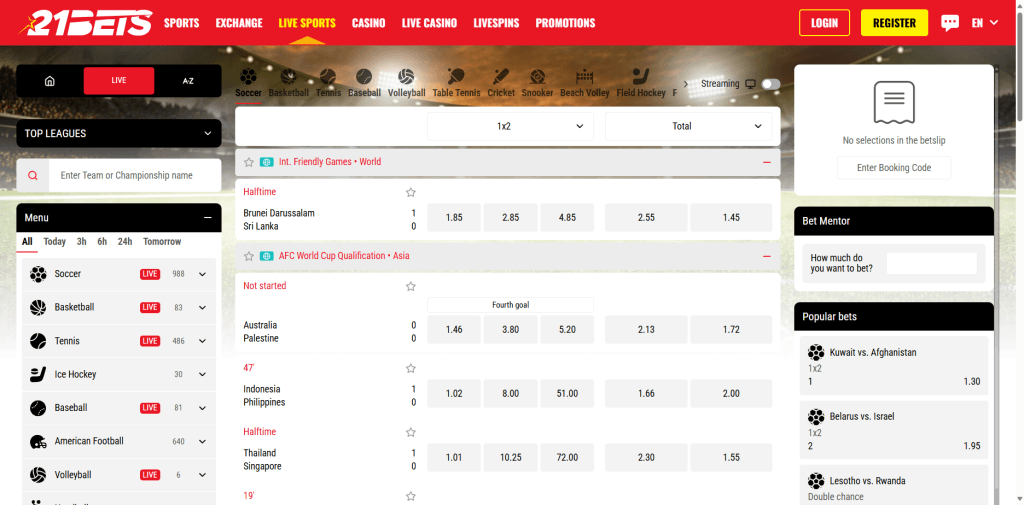The height and width of the screenshot is (505, 1024).
Task: Select the Field Hockey icon in sports bar
Action: click(x=641, y=77)
